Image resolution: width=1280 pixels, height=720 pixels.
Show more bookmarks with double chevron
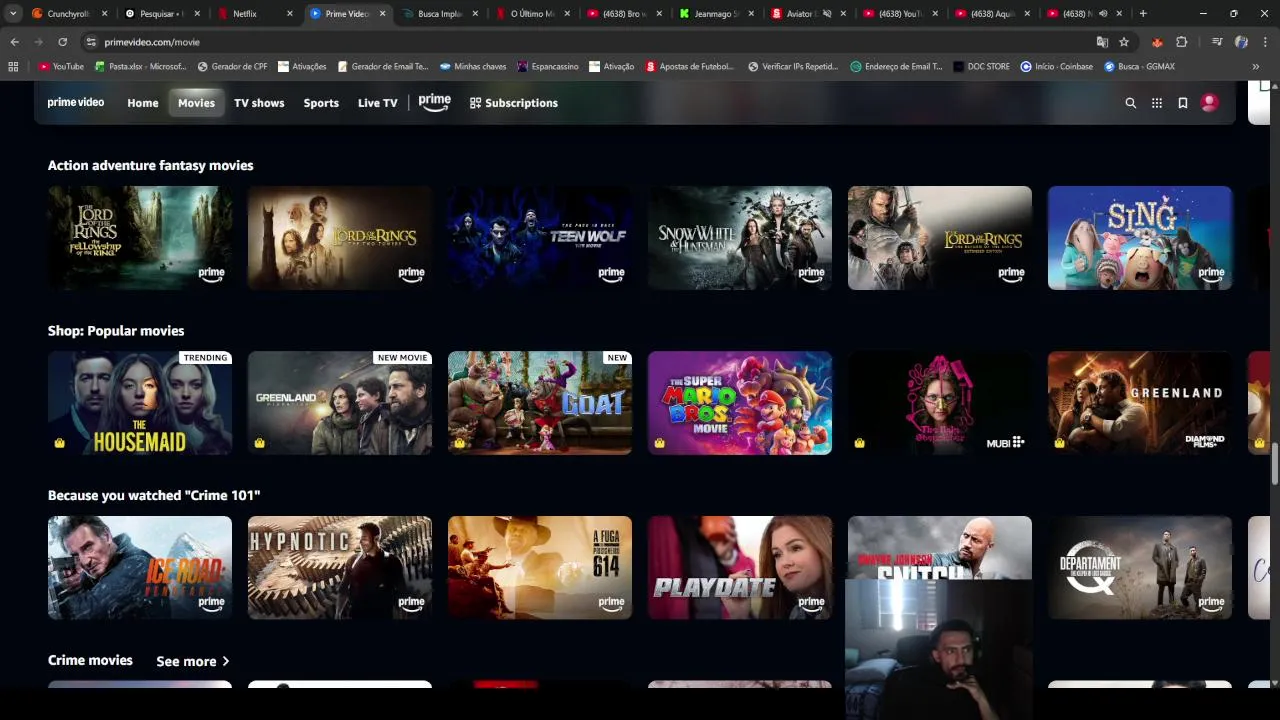coord(1255,67)
